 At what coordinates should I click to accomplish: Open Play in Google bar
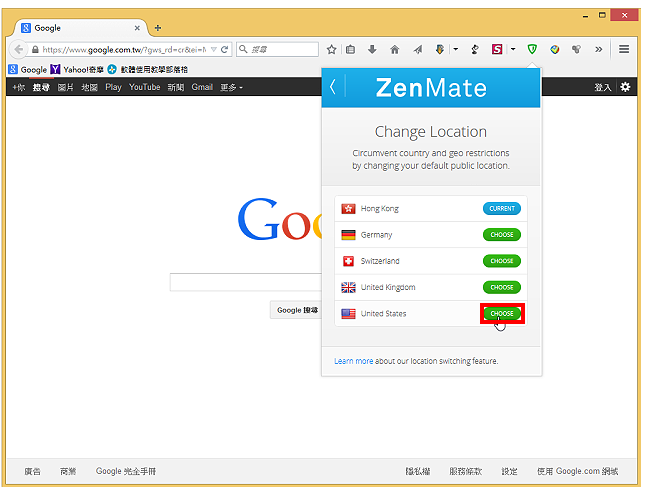(113, 87)
